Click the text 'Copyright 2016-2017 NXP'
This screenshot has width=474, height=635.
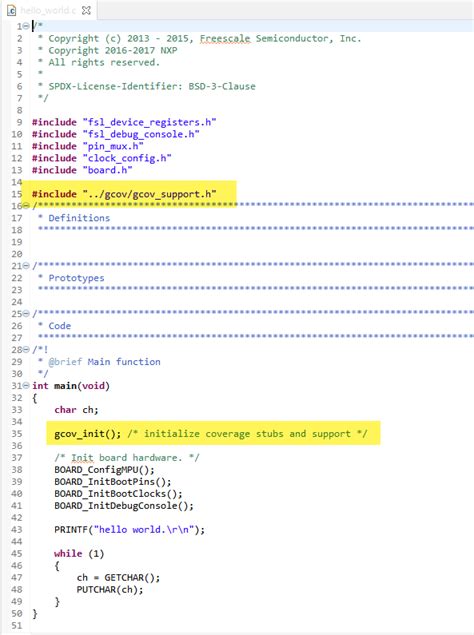113,50
